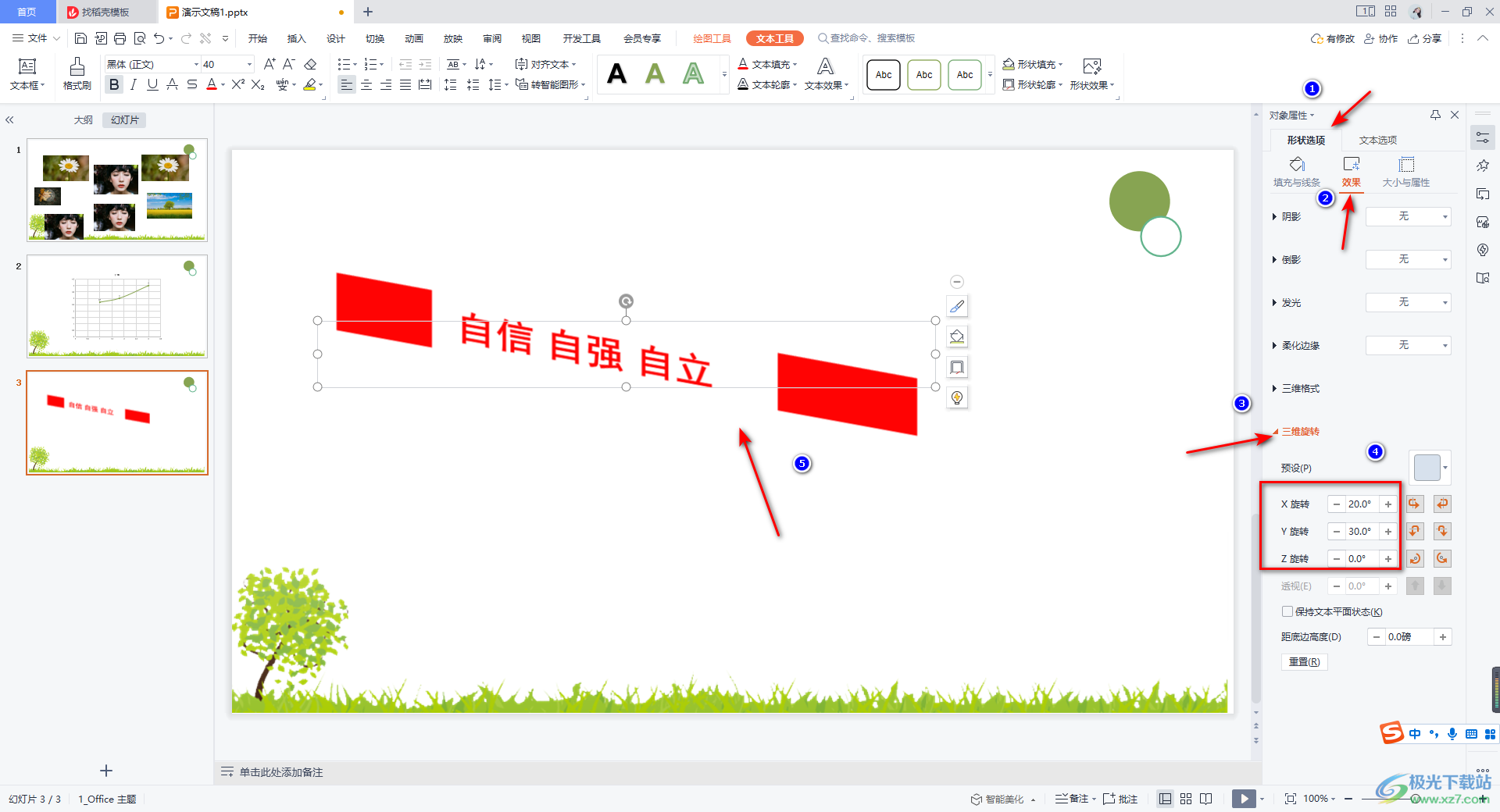
Task: Open Size and Properties options
Action: point(1406,172)
